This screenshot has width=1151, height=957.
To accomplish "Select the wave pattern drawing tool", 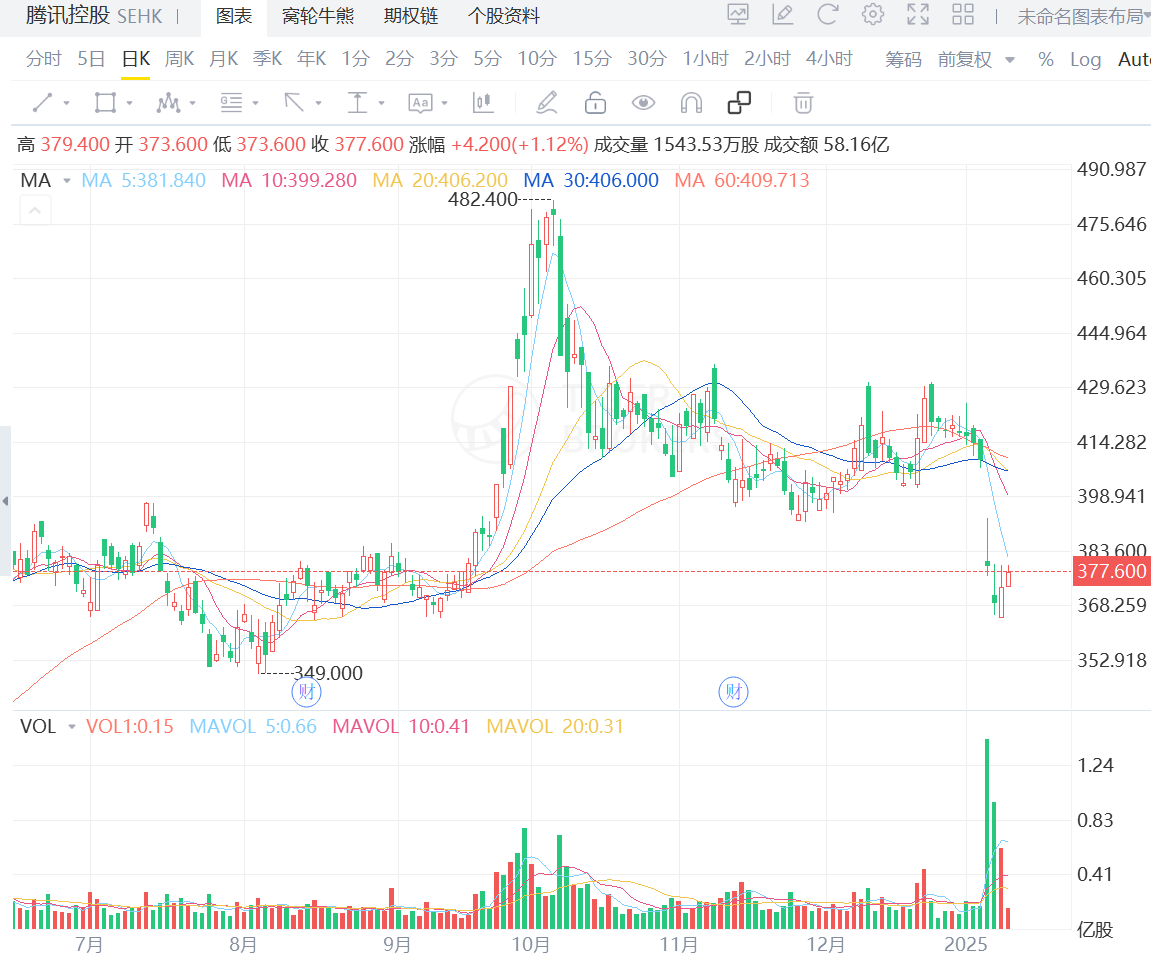I will [x=168, y=103].
